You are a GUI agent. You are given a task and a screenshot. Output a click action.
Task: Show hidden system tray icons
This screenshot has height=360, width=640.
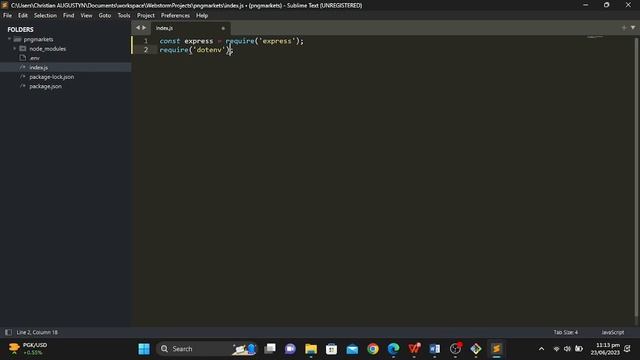(541, 349)
